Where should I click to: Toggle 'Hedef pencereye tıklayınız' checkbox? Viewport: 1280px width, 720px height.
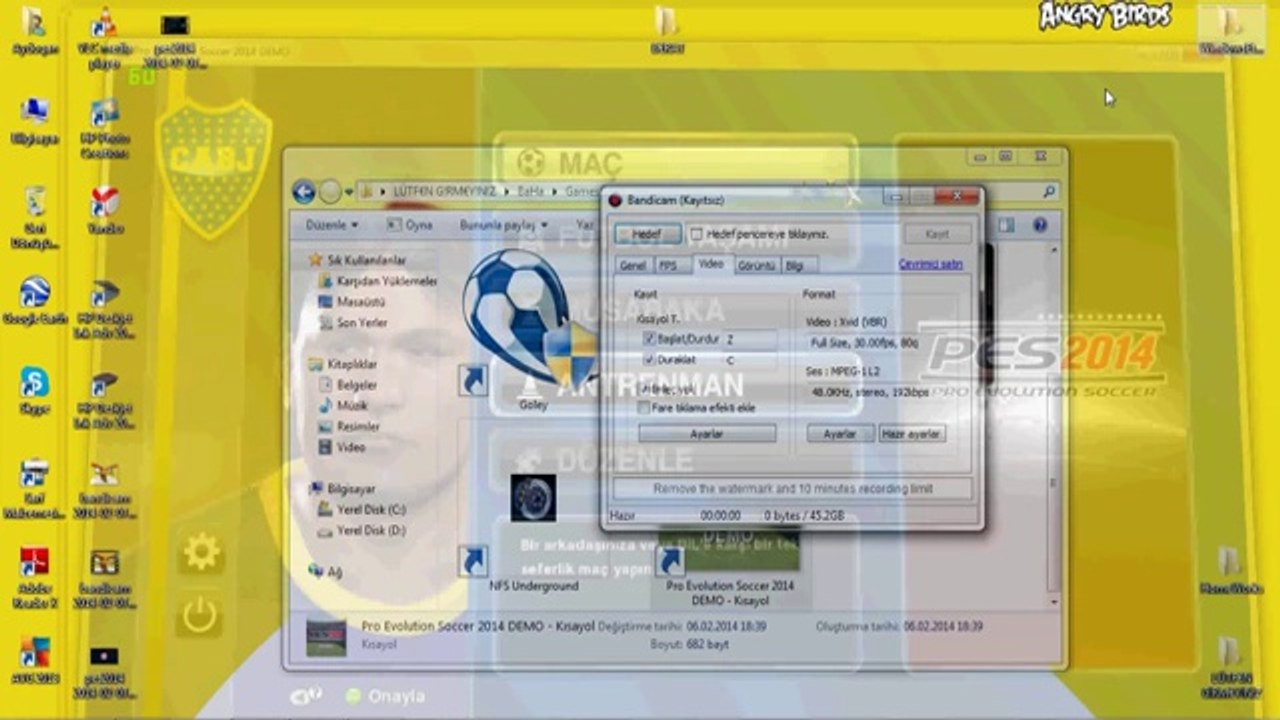696,234
